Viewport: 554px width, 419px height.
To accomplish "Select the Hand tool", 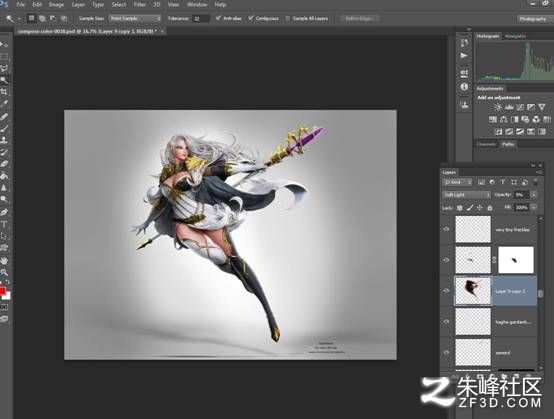I will pyautogui.click(x=4, y=261).
